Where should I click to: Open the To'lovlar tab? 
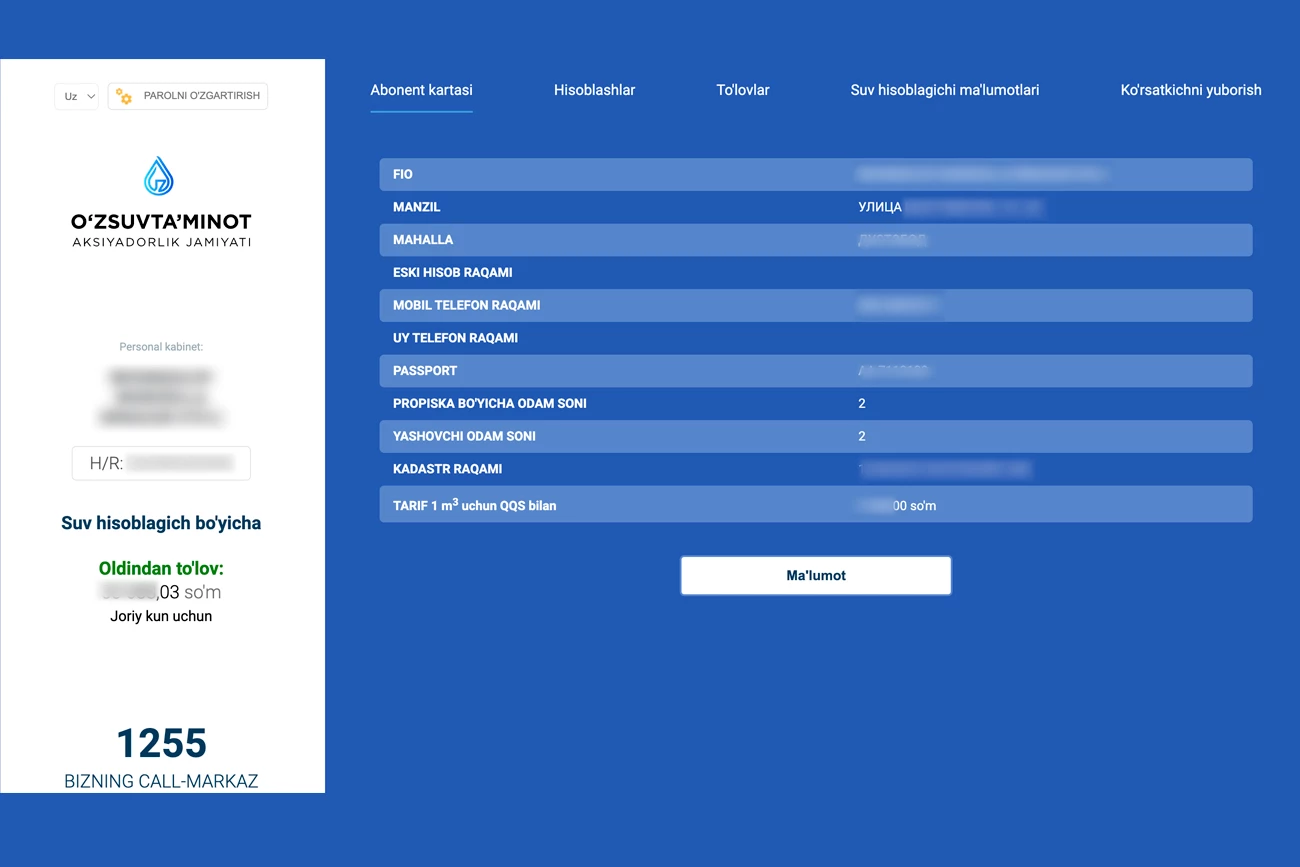(743, 90)
